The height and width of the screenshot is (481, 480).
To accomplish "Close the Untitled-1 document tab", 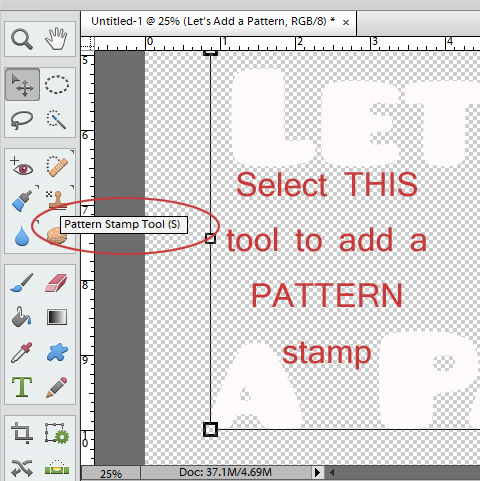I will 346,22.
